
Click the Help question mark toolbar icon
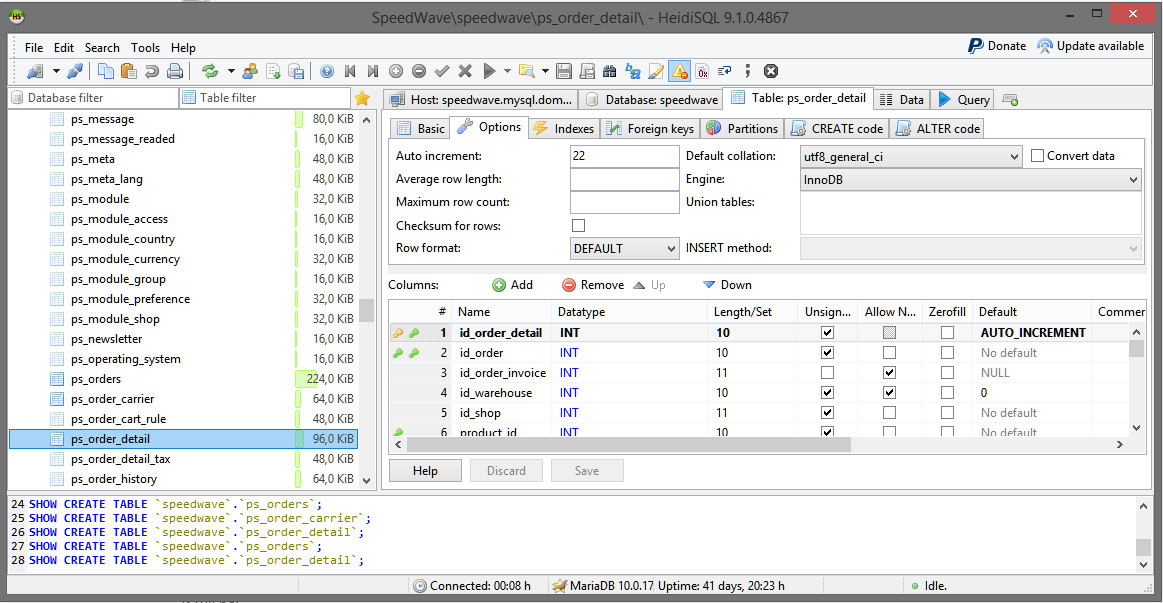(x=327, y=71)
